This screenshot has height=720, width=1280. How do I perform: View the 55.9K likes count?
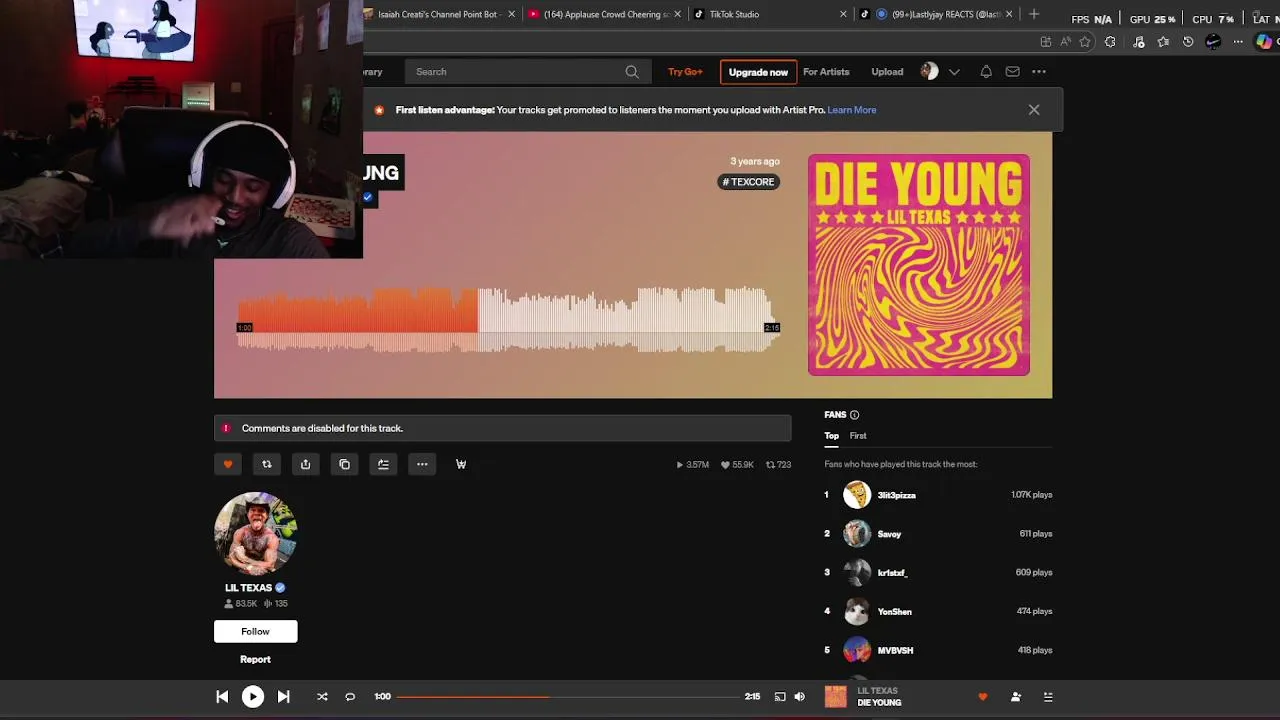(x=737, y=465)
